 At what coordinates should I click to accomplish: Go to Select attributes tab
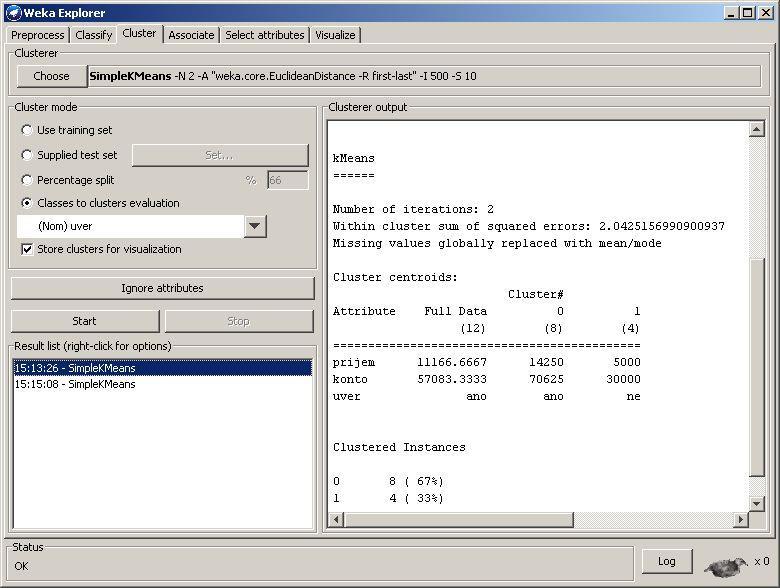(265, 35)
